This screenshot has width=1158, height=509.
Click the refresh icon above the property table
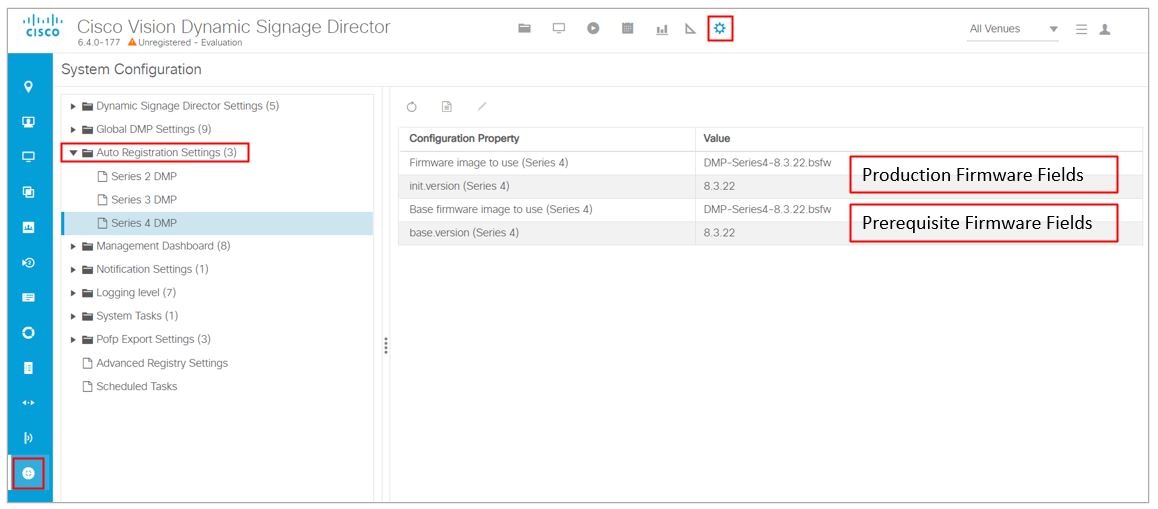coord(412,107)
